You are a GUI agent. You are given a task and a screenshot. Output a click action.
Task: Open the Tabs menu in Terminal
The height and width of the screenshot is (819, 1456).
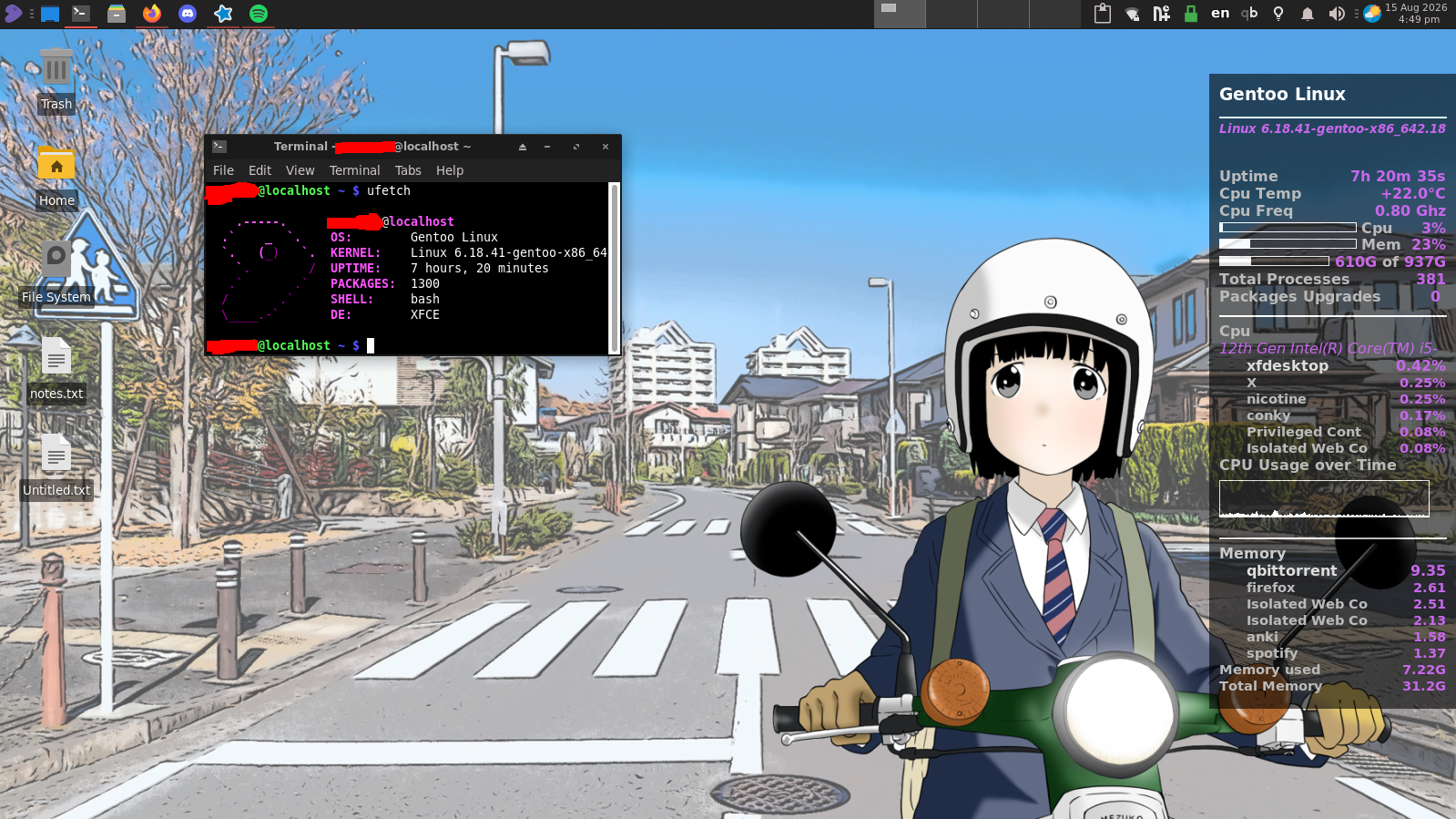click(x=408, y=170)
